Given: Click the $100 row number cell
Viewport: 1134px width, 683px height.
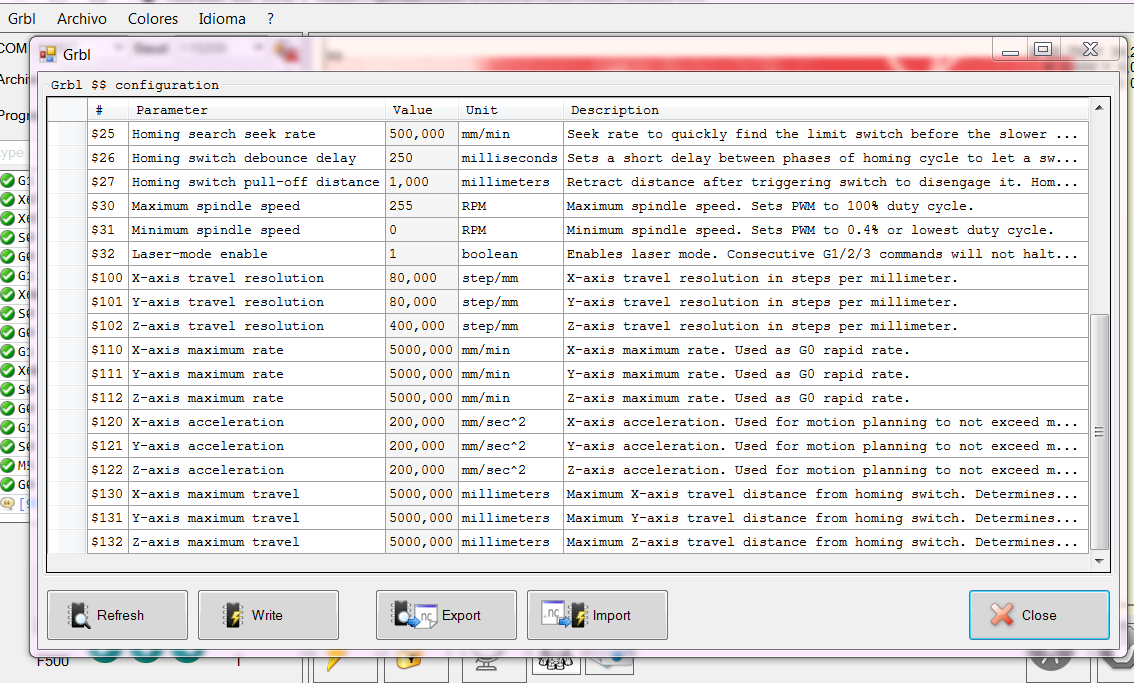Looking at the screenshot, I should pos(108,278).
